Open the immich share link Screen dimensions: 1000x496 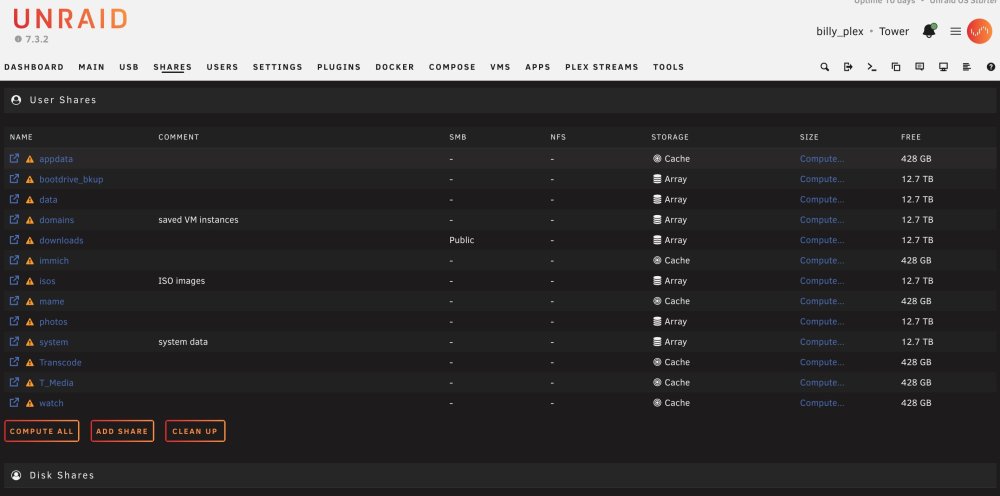pyautogui.click(x=54, y=261)
